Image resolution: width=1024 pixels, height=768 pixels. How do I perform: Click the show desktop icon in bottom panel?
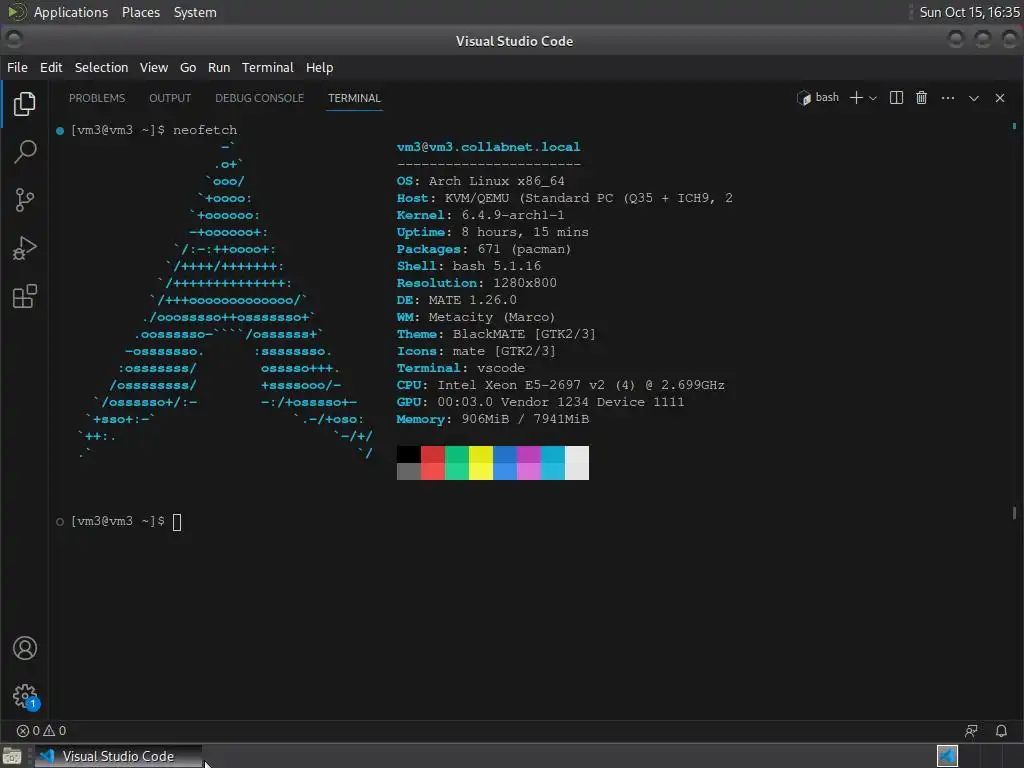tap(12, 756)
